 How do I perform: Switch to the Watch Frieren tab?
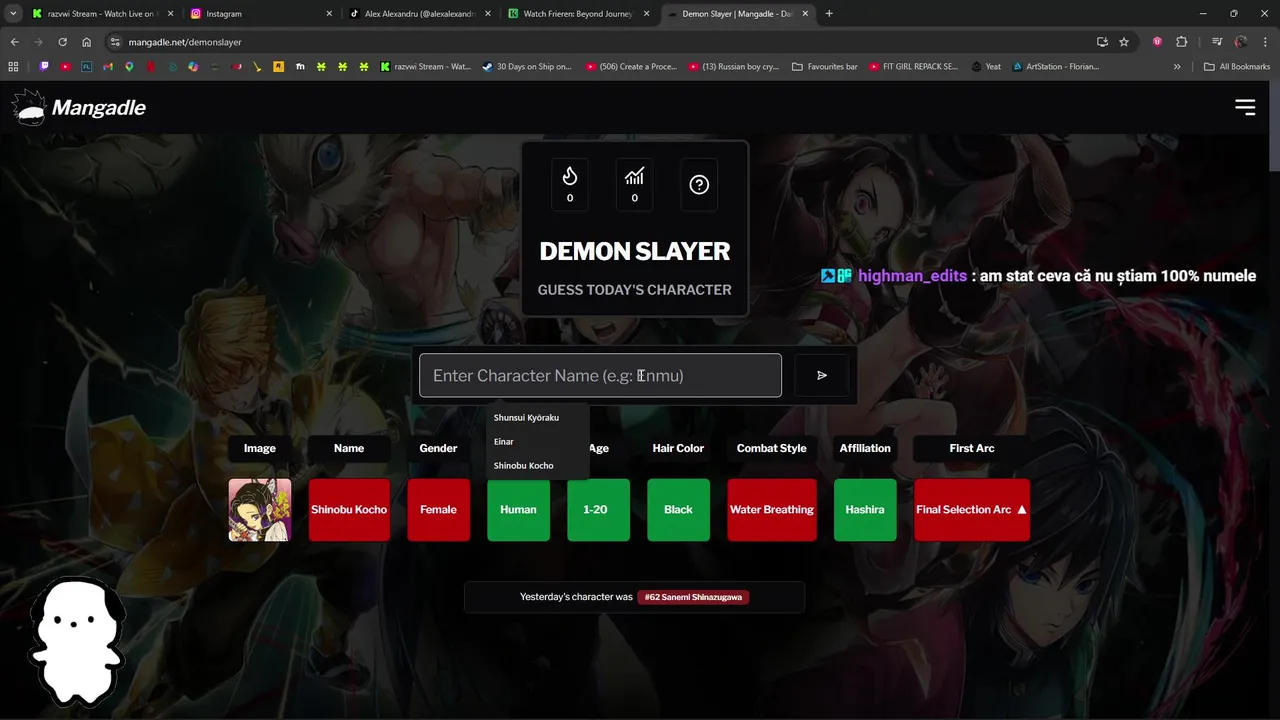pos(578,14)
